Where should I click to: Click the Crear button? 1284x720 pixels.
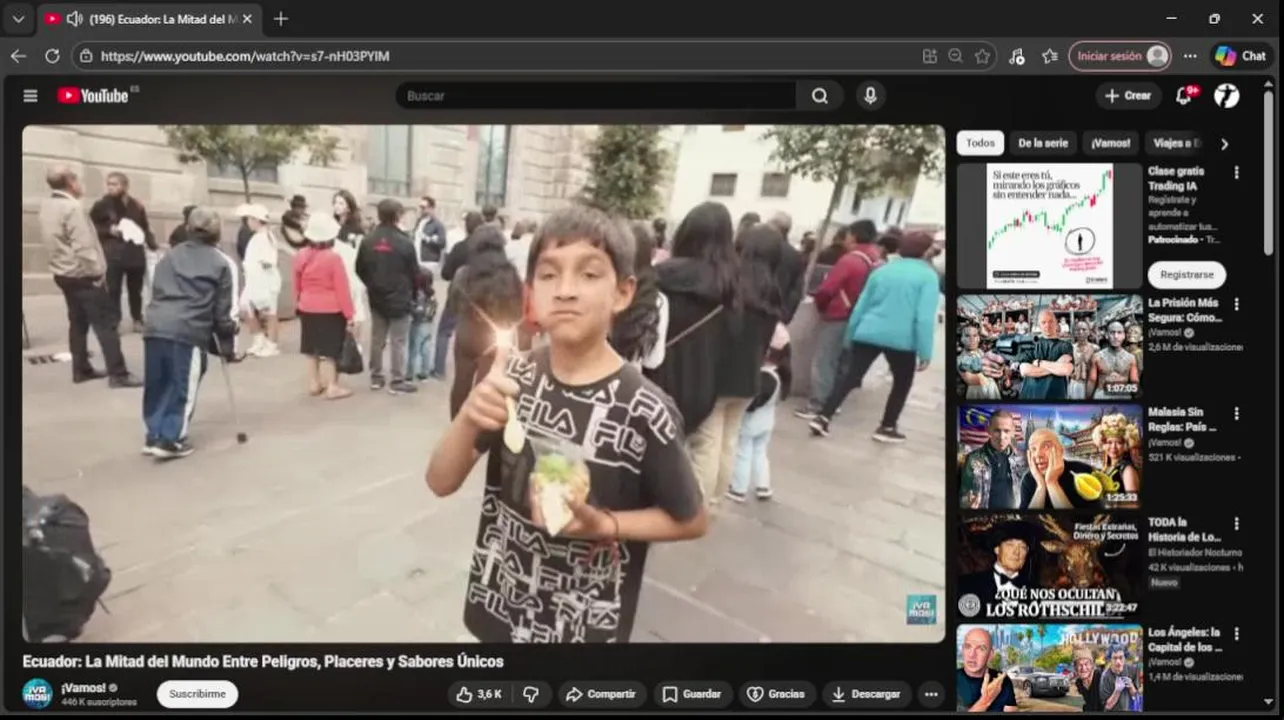pyautogui.click(x=1128, y=96)
